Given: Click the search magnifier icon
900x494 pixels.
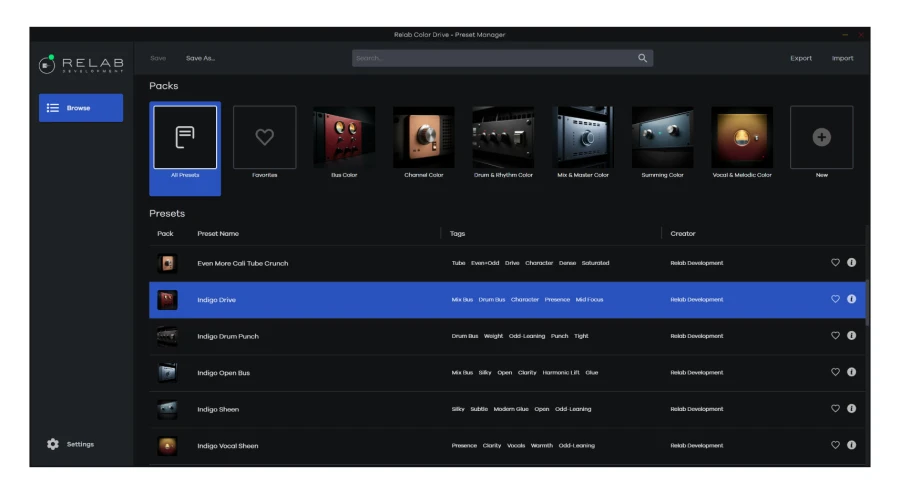Looking at the screenshot, I should click(x=642, y=58).
